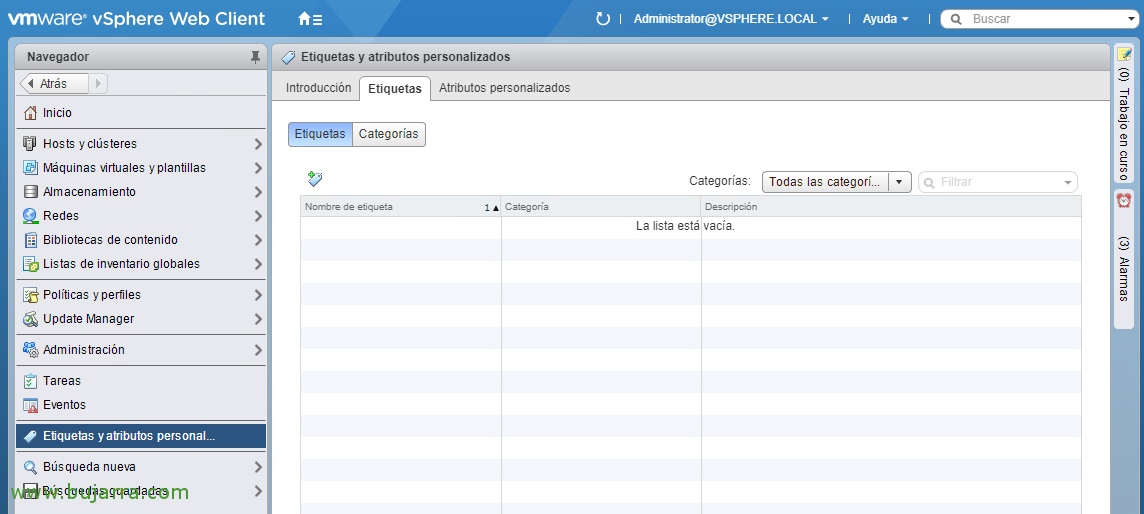Open the Administrator@VSPHERE.LOCAL user dropdown
1144x514 pixels.
pos(731,19)
